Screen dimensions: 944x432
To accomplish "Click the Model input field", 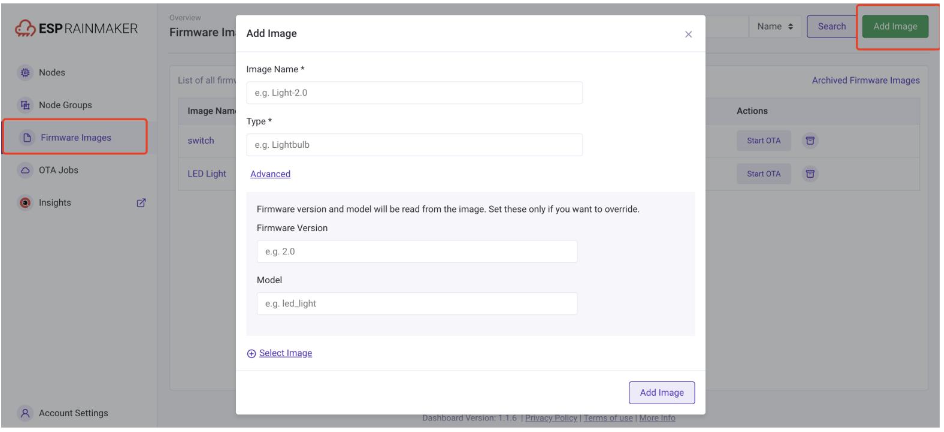I will pyautogui.click(x=417, y=304).
